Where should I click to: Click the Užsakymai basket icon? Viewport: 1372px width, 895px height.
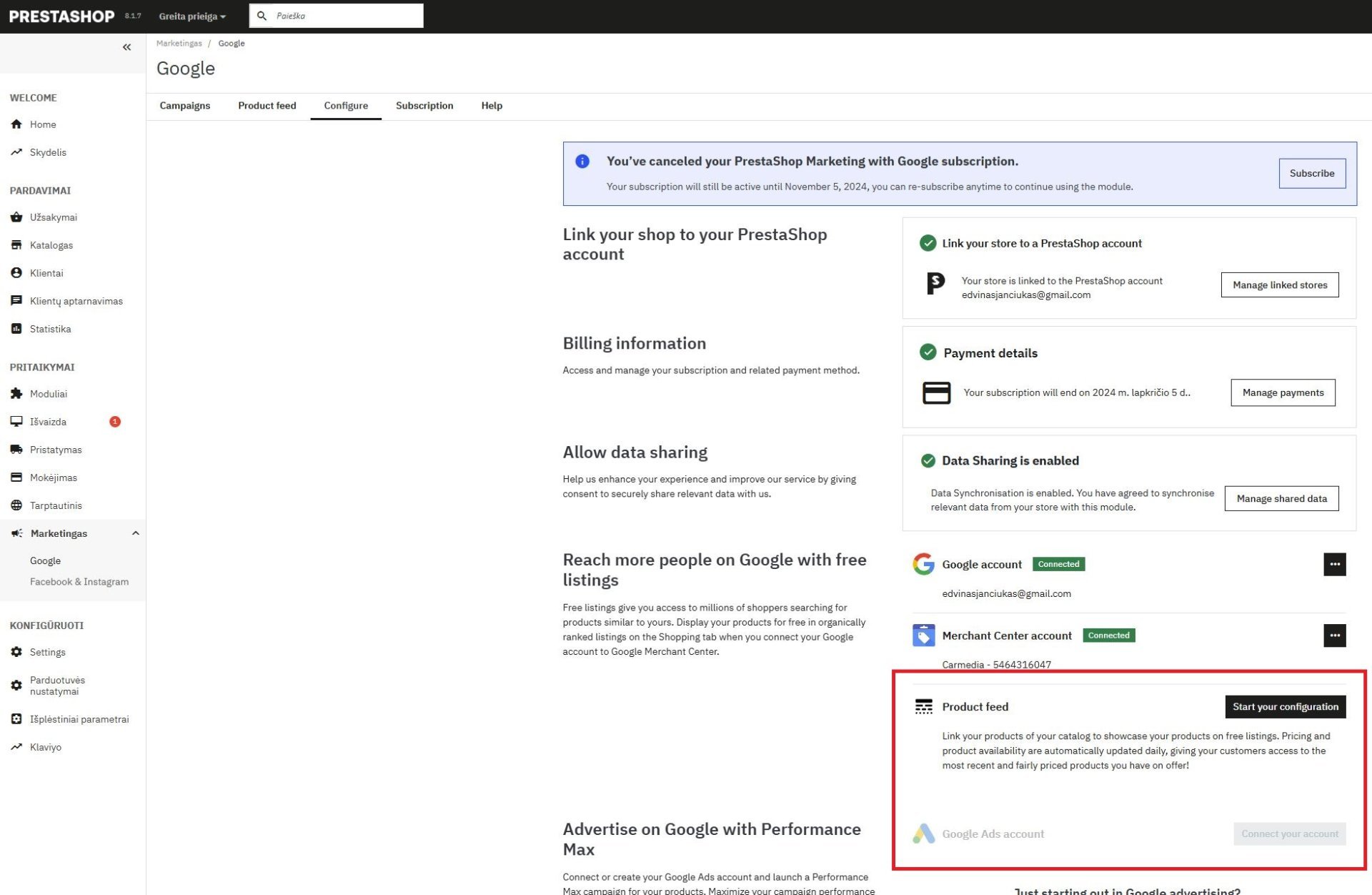pyautogui.click(x=16, y=217)
